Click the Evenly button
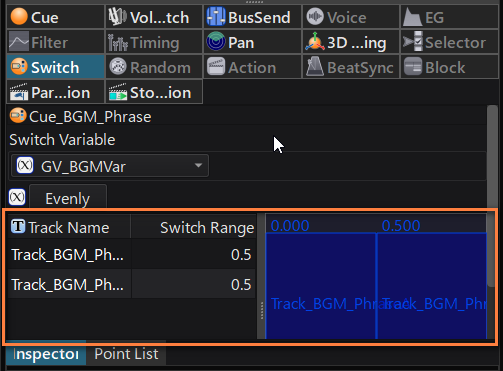503x371 pixels. [x=68, y=198]
